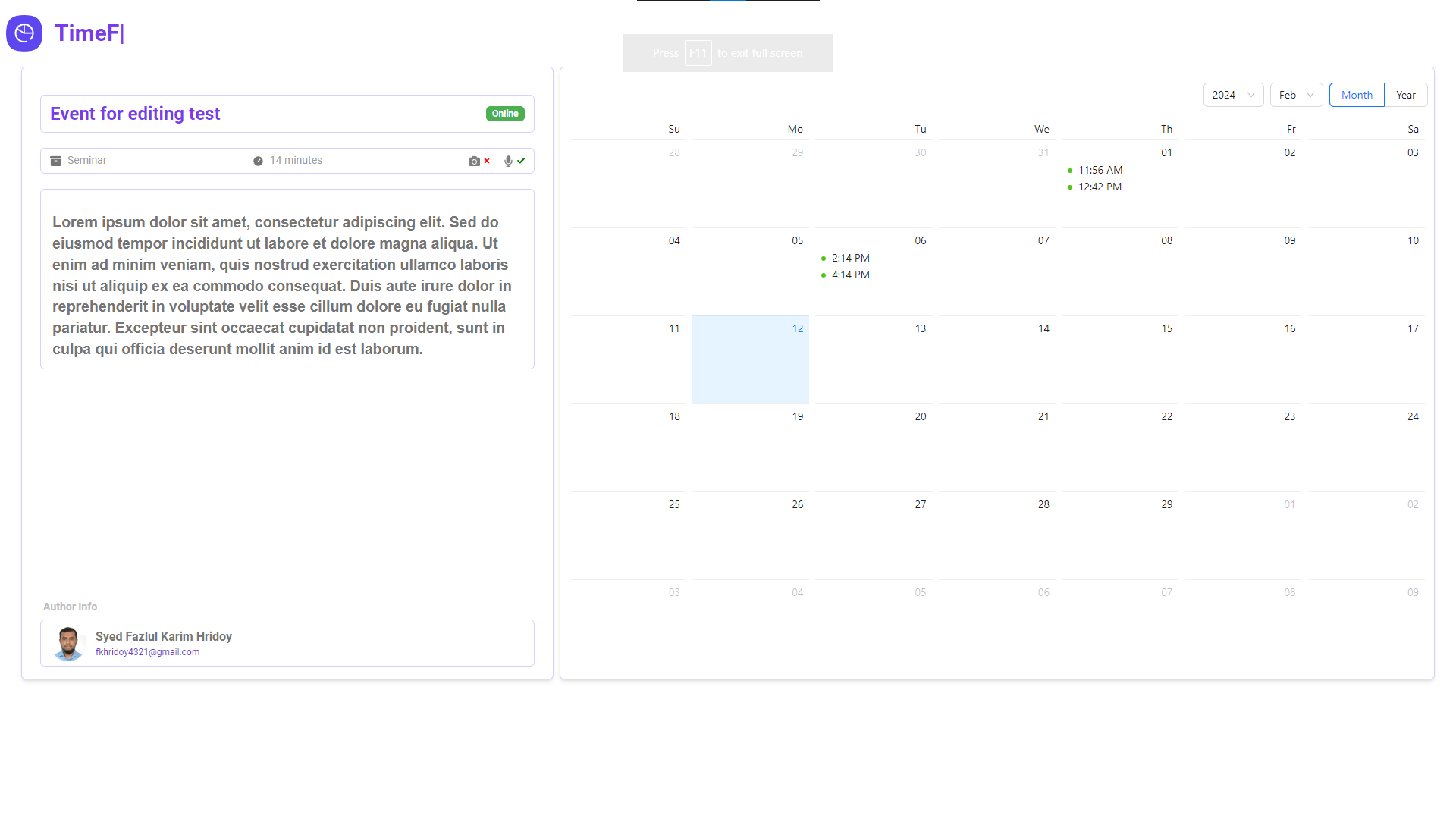Click the Online status badge
Viewport: 1456px width, 819px height.
[x=504, y=113]
